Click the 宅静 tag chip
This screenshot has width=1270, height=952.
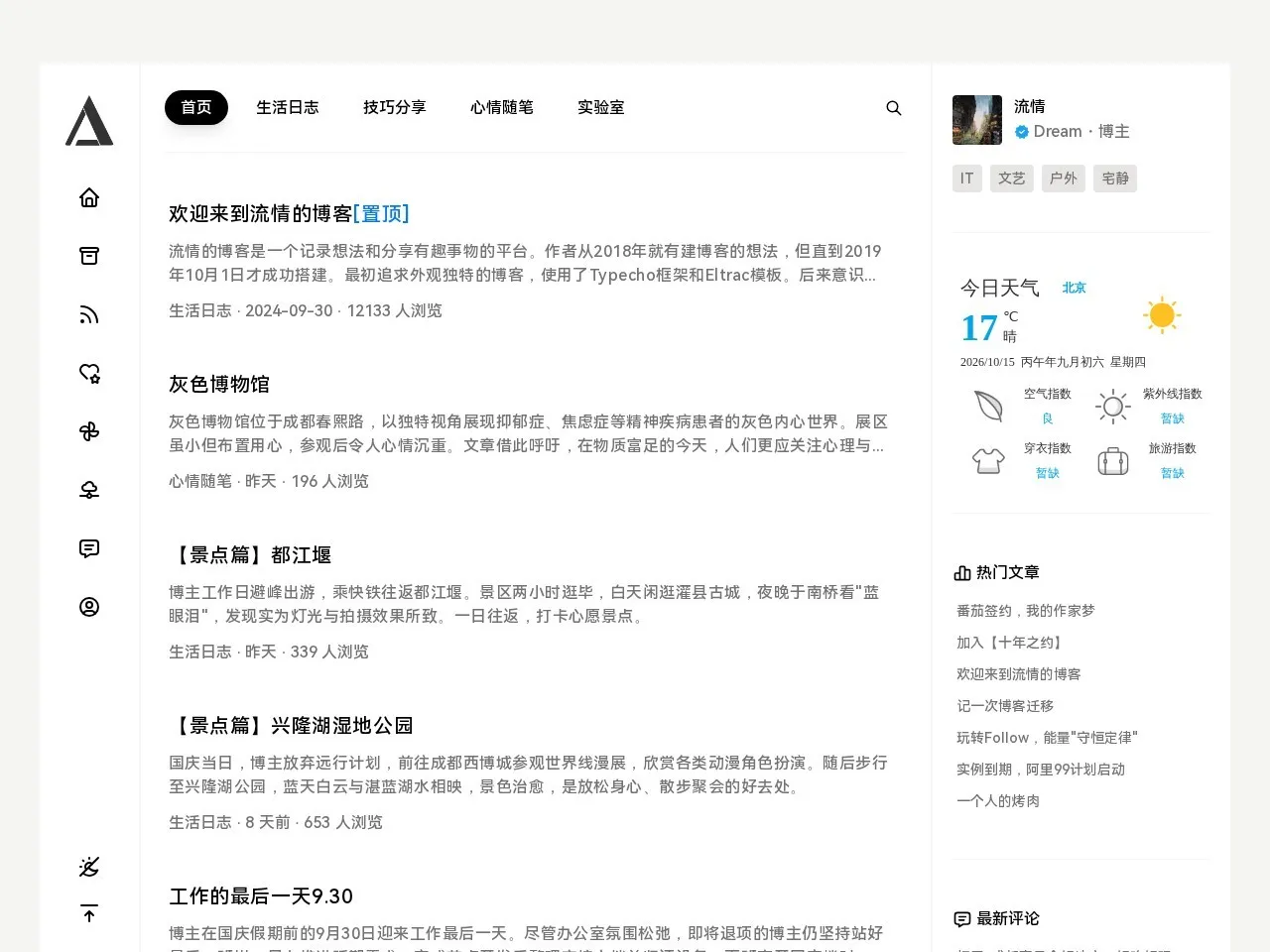tap(1115, 178)
